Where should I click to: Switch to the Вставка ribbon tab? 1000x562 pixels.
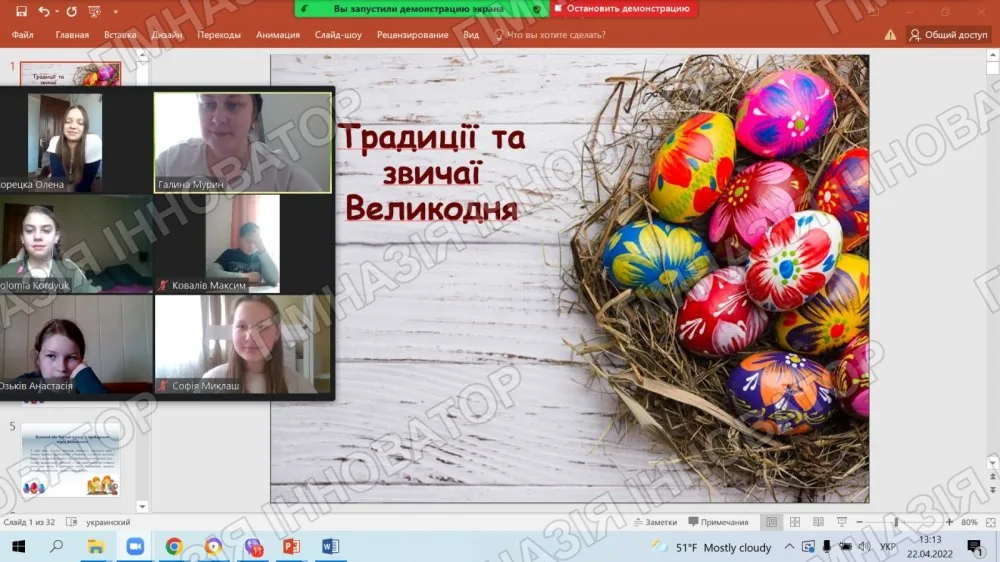pos(120,35)
